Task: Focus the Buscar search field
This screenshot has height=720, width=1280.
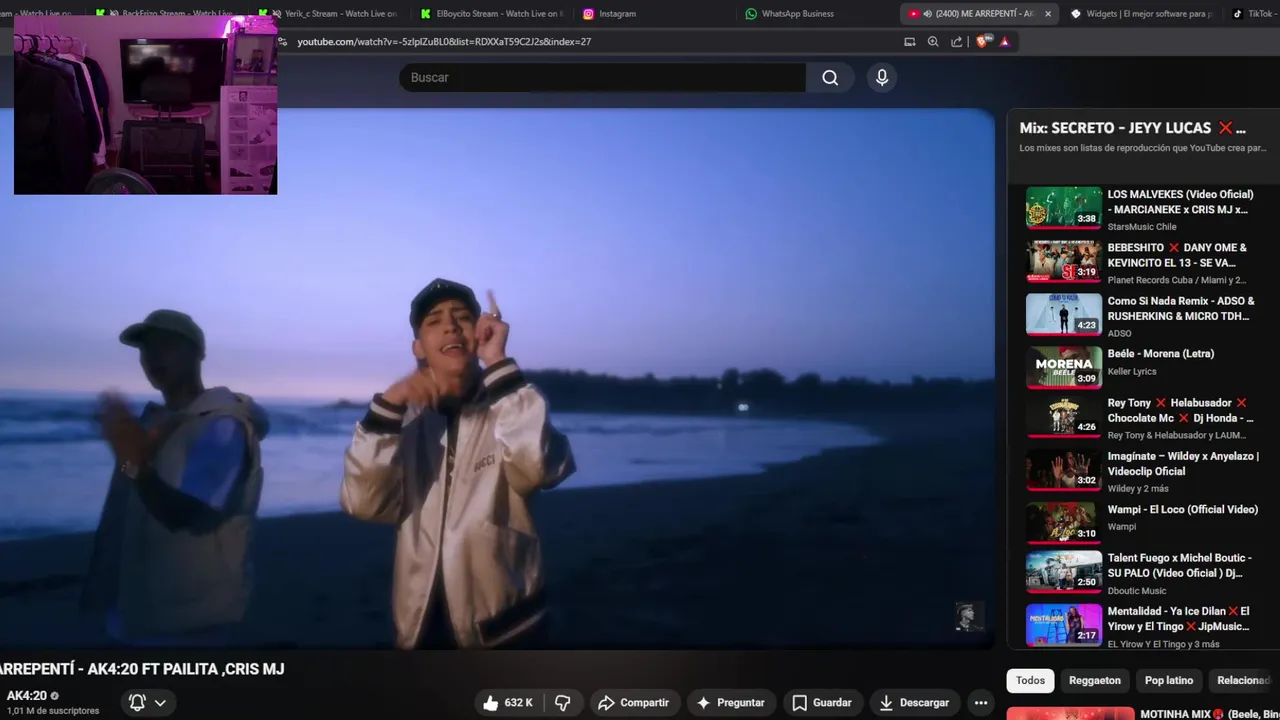Action: (x=602, y=77)
